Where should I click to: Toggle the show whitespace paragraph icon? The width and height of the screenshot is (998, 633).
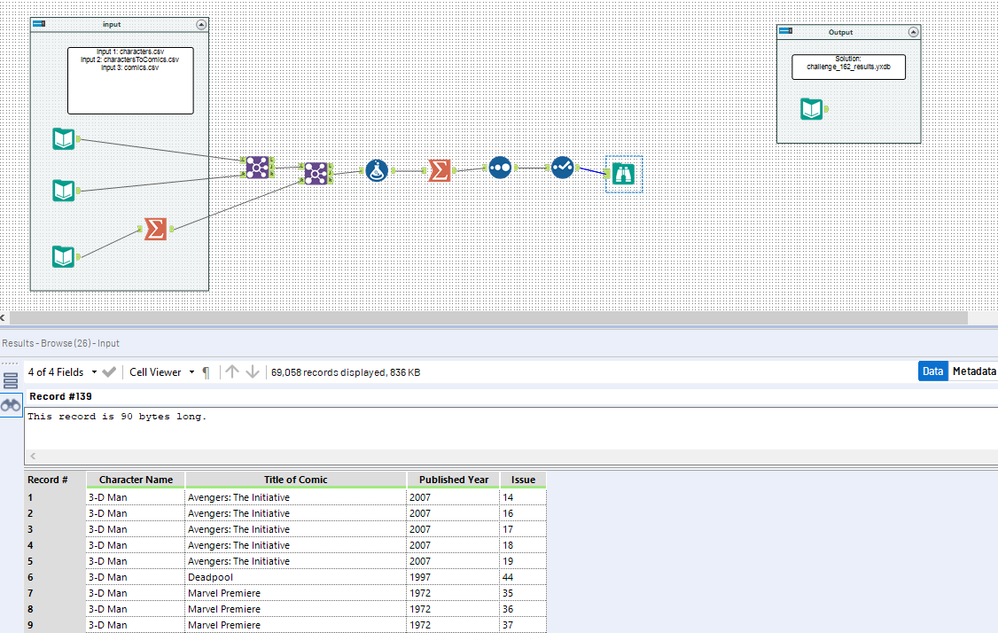tap(206, 372)
